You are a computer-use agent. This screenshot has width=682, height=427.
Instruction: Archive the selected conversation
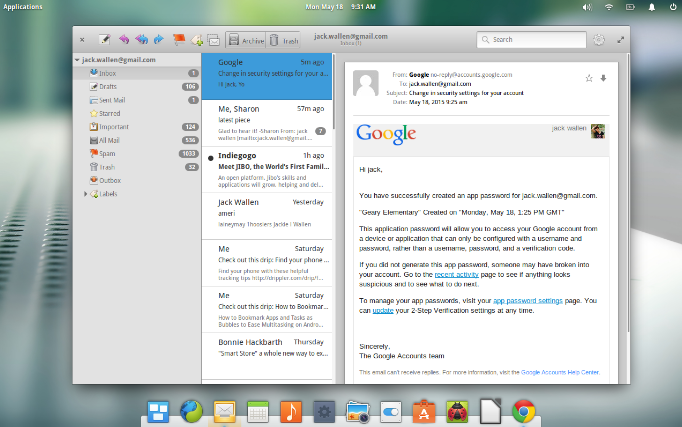(x=246, y=40)
